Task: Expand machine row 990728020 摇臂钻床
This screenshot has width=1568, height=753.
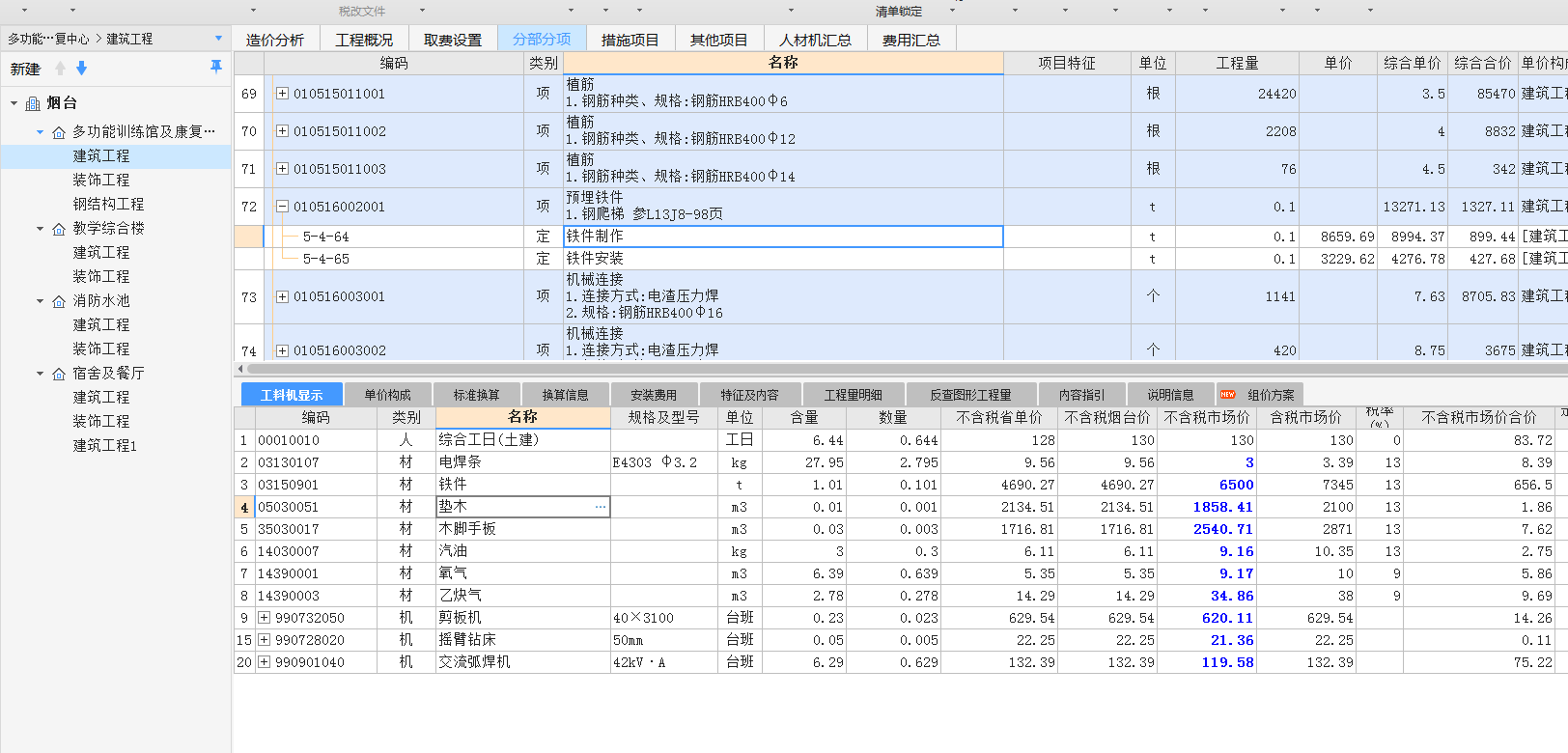Action: (264, 640)
